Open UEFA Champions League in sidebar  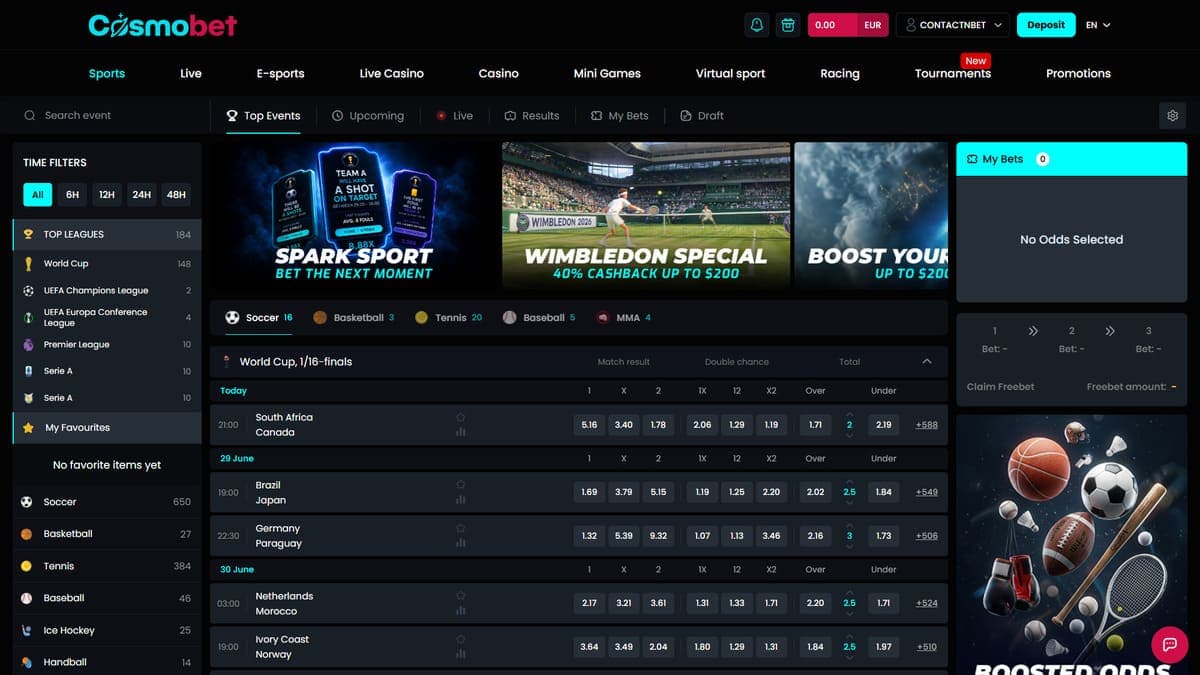pyautogui.click(x=107, y=291)
